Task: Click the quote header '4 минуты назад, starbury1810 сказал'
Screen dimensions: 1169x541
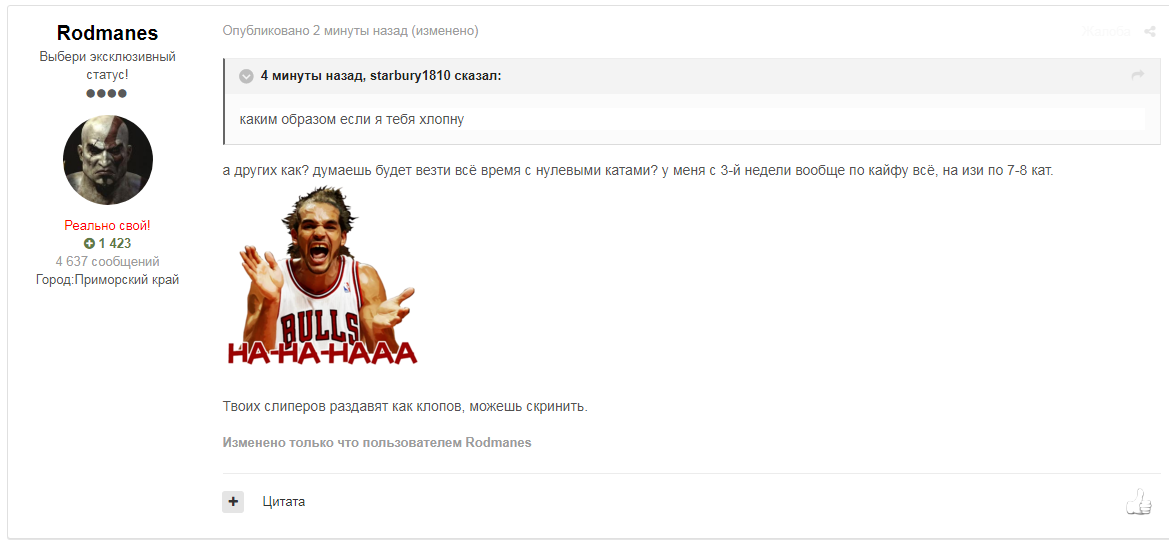Action: pyautogui.click(x=381, y=75)
